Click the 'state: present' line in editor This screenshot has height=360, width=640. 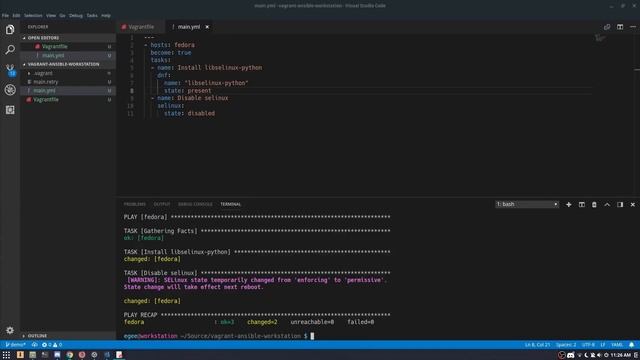[188, 91]
